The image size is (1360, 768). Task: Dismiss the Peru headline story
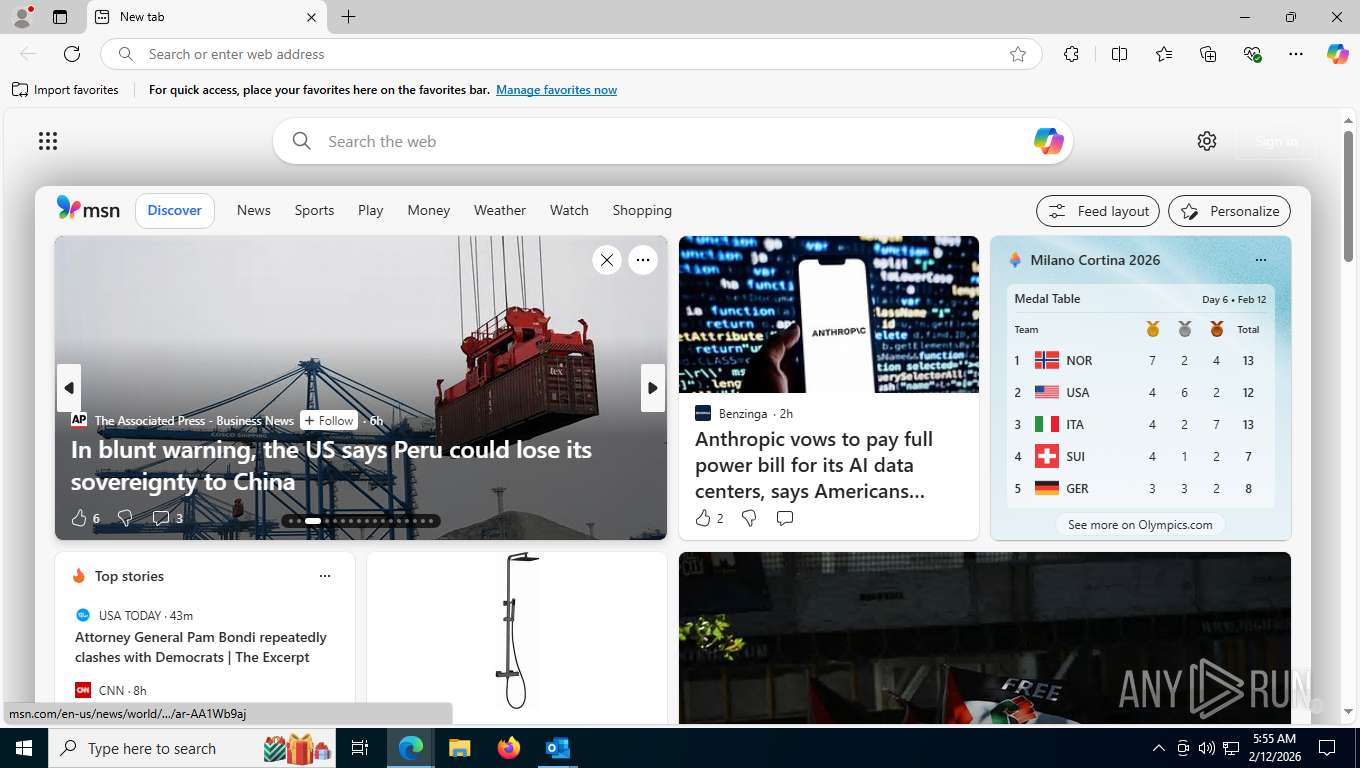coord(606,260)
